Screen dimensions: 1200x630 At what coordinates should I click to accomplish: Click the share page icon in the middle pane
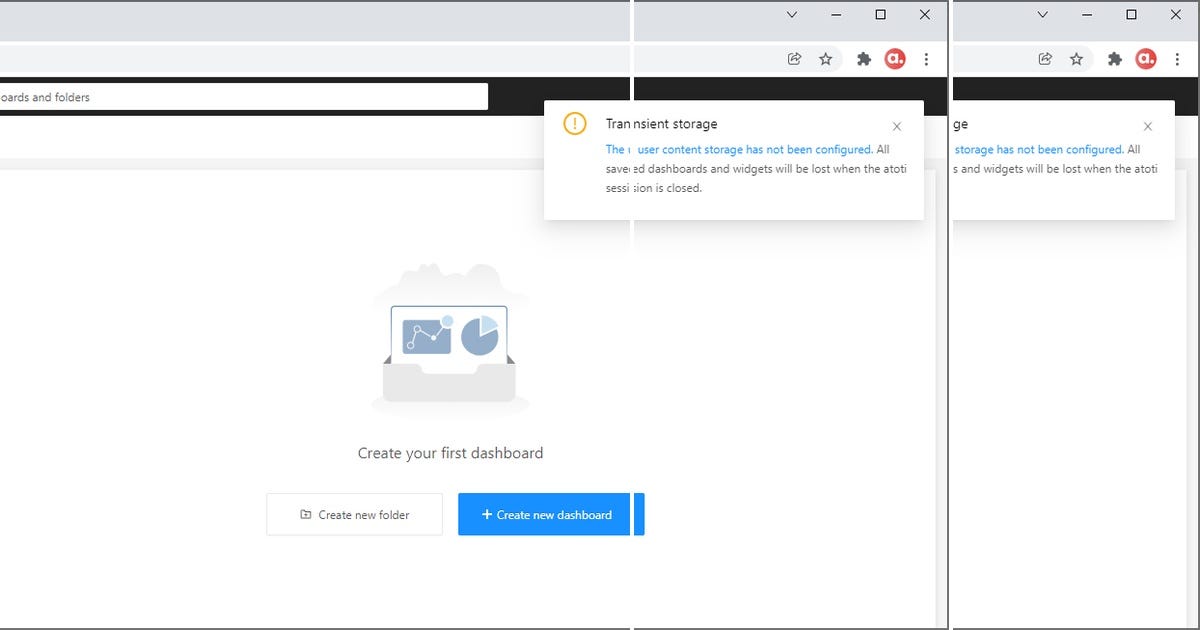(x=794, y=59)
